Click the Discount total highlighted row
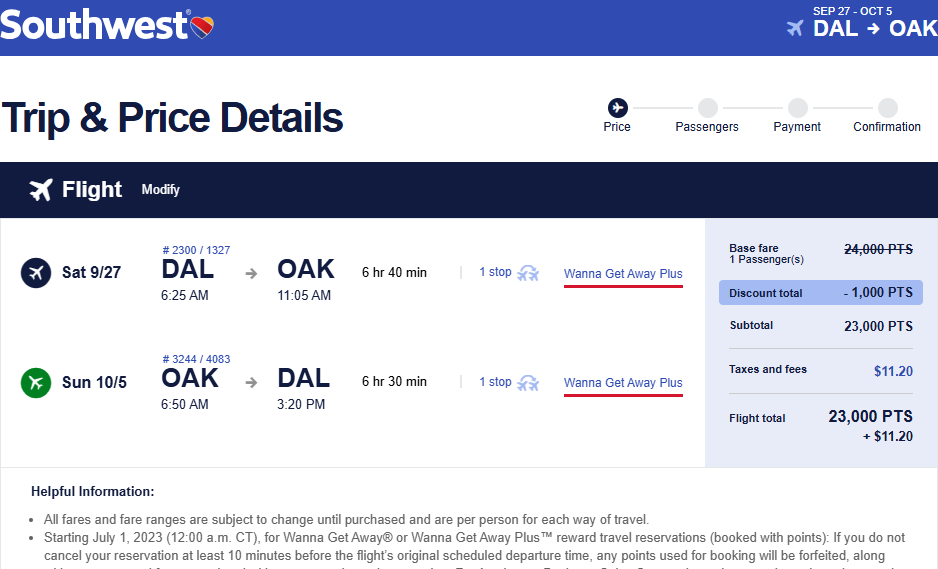The height and width of the screenshot is (569, 938). [819, 293]
